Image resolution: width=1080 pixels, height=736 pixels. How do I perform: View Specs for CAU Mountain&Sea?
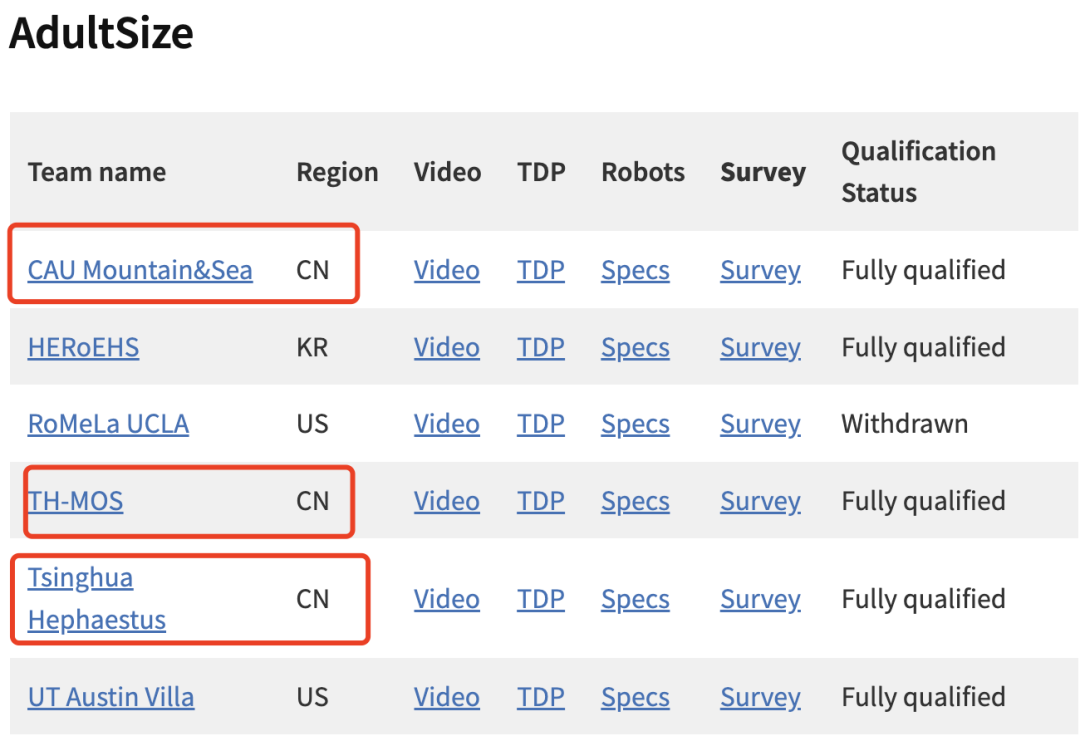pyautogui.click(x=635, y=270)
